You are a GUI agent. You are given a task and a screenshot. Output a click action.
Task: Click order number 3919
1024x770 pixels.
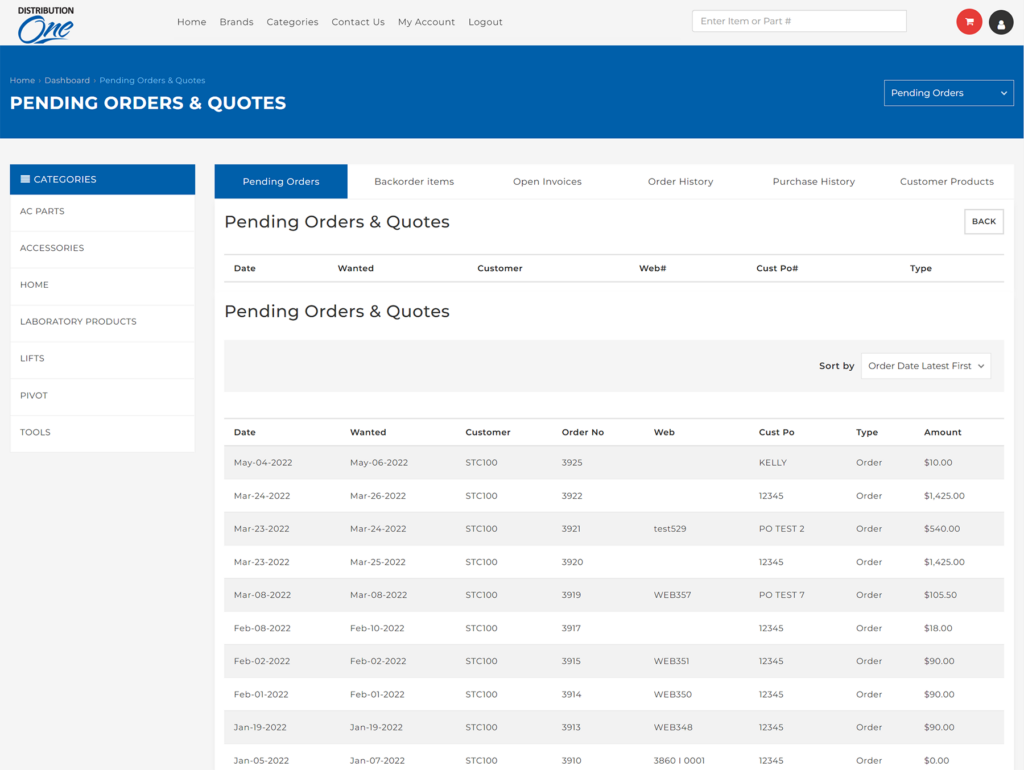point(571,595)
